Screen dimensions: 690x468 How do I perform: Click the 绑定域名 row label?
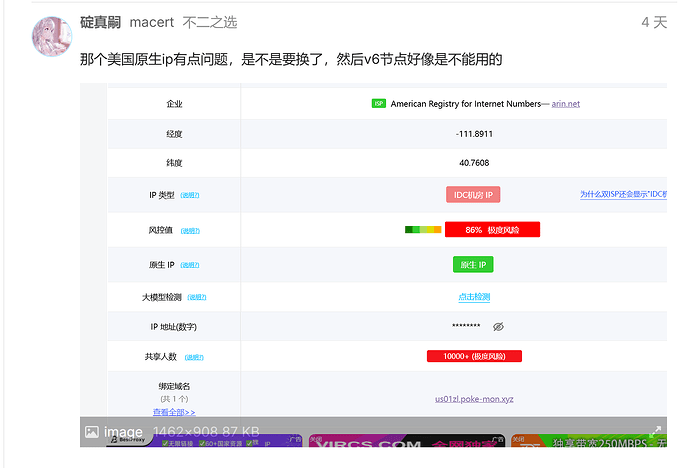174,386
